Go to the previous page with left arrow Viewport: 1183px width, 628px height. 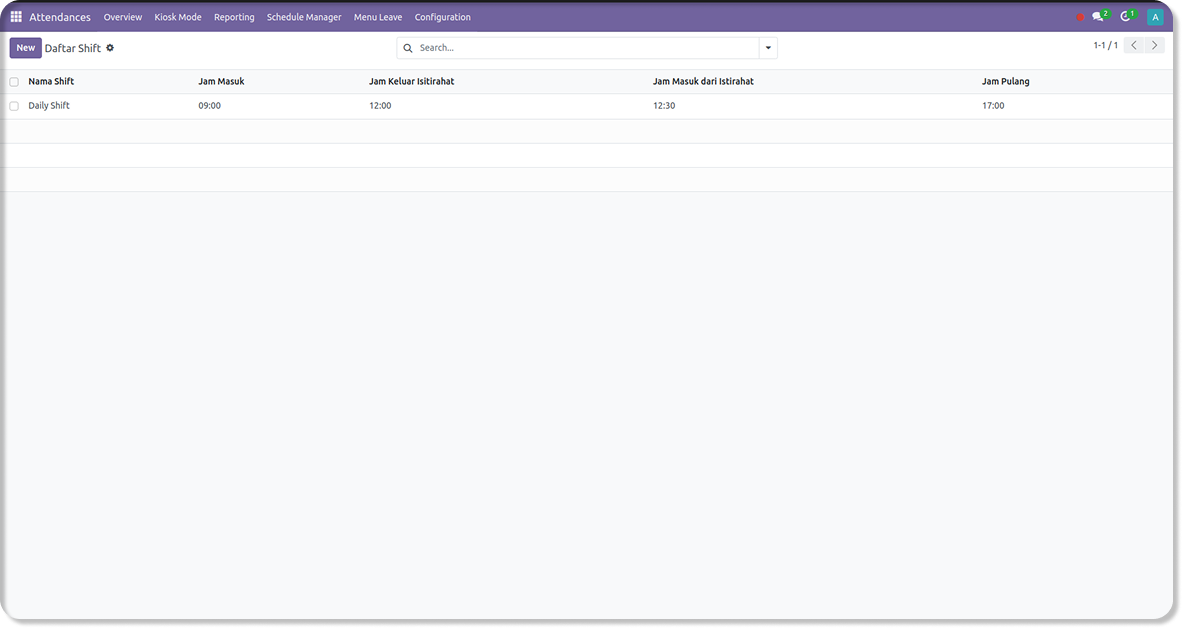1134,46
